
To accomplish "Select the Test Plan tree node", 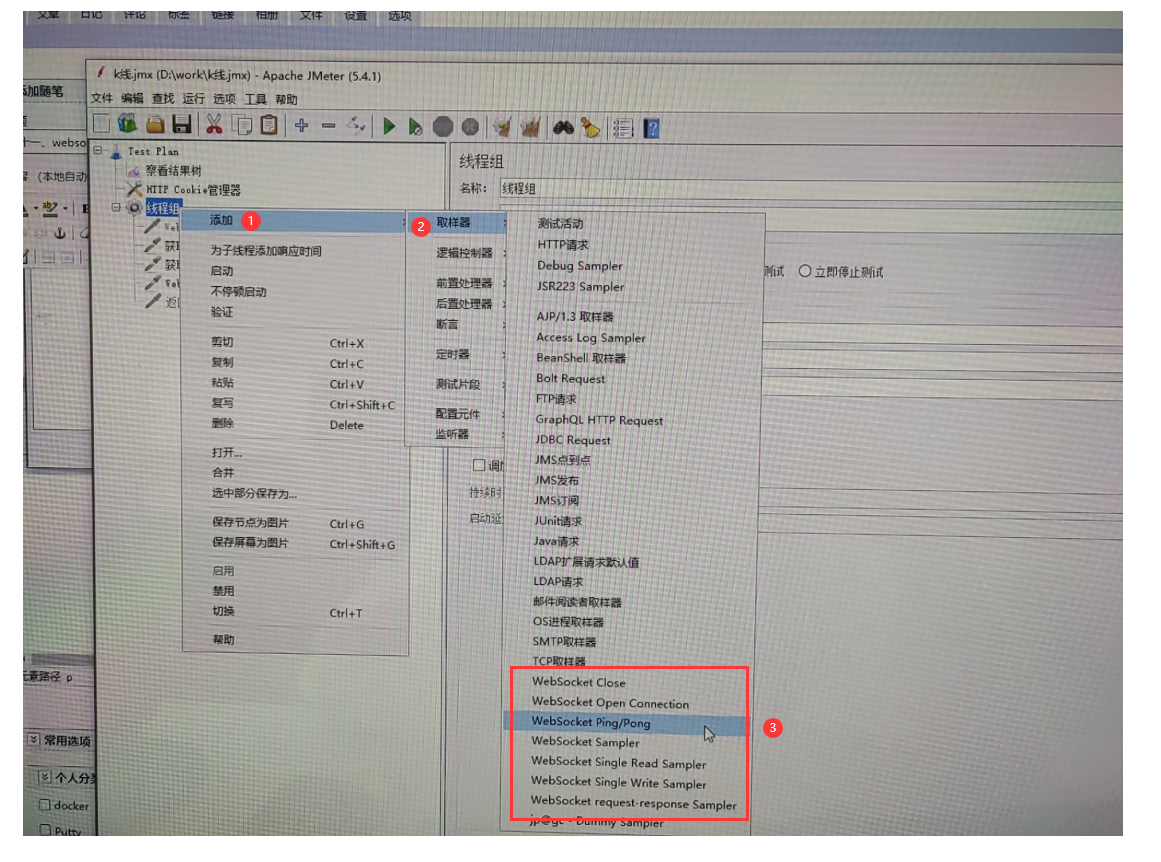I will pyautogui.click(x=153, y=151).
